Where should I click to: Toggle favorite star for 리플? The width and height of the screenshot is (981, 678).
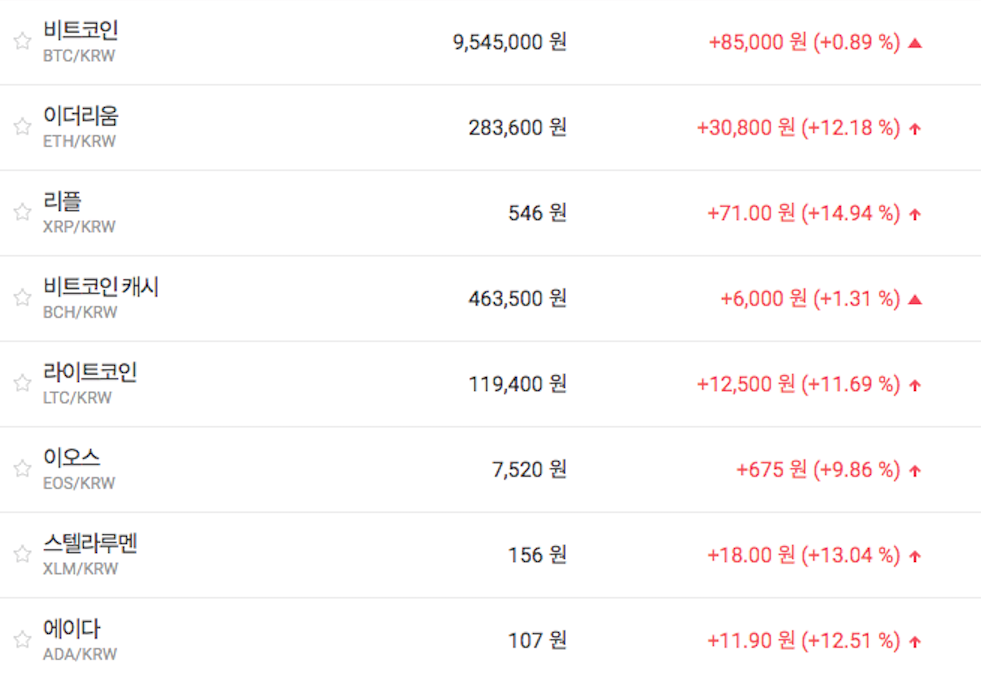click(x=22, y=212)
